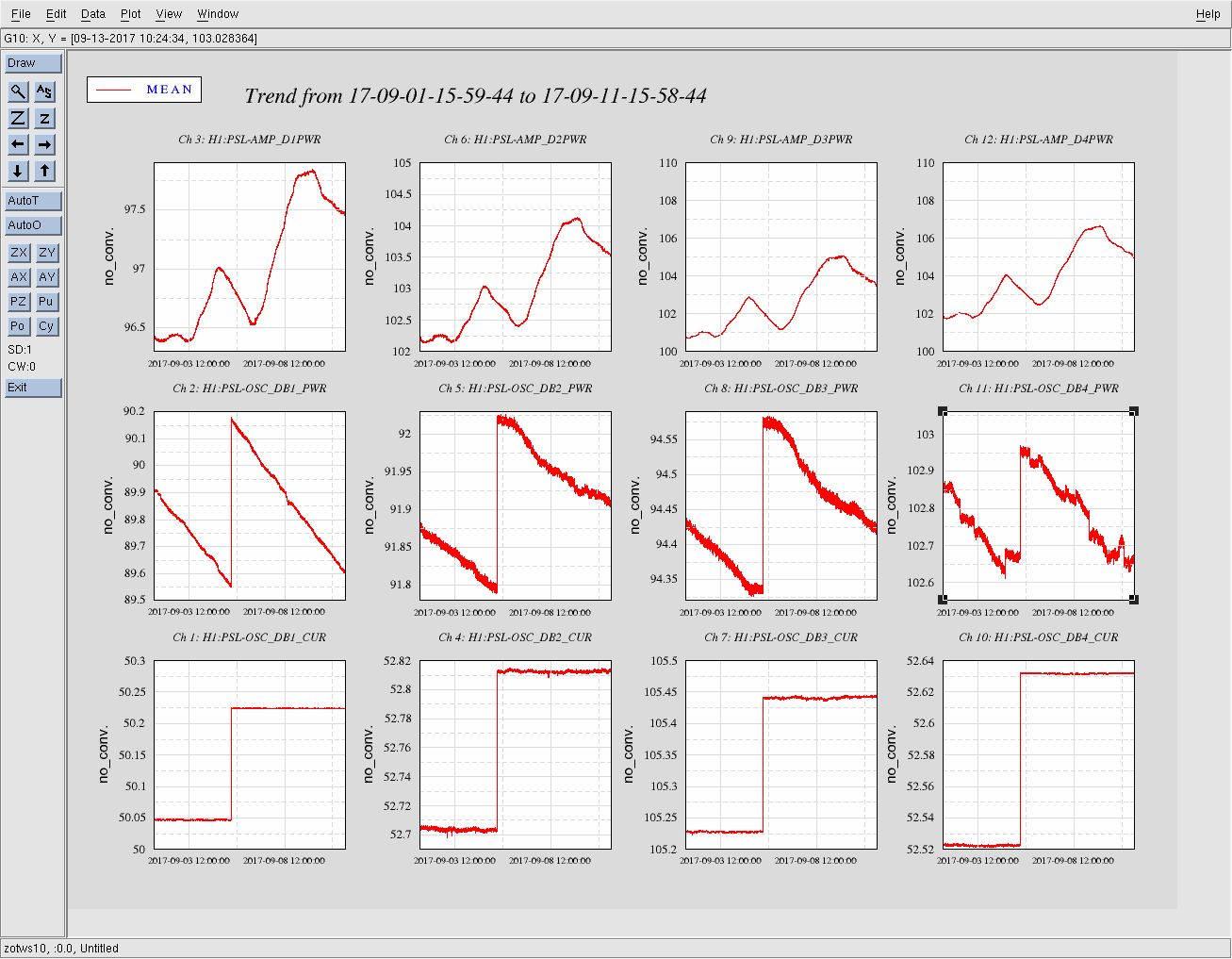Screen dimensions: 1232x959
Task: Click the MEAN legend box
Action: [x=144, y=90]
